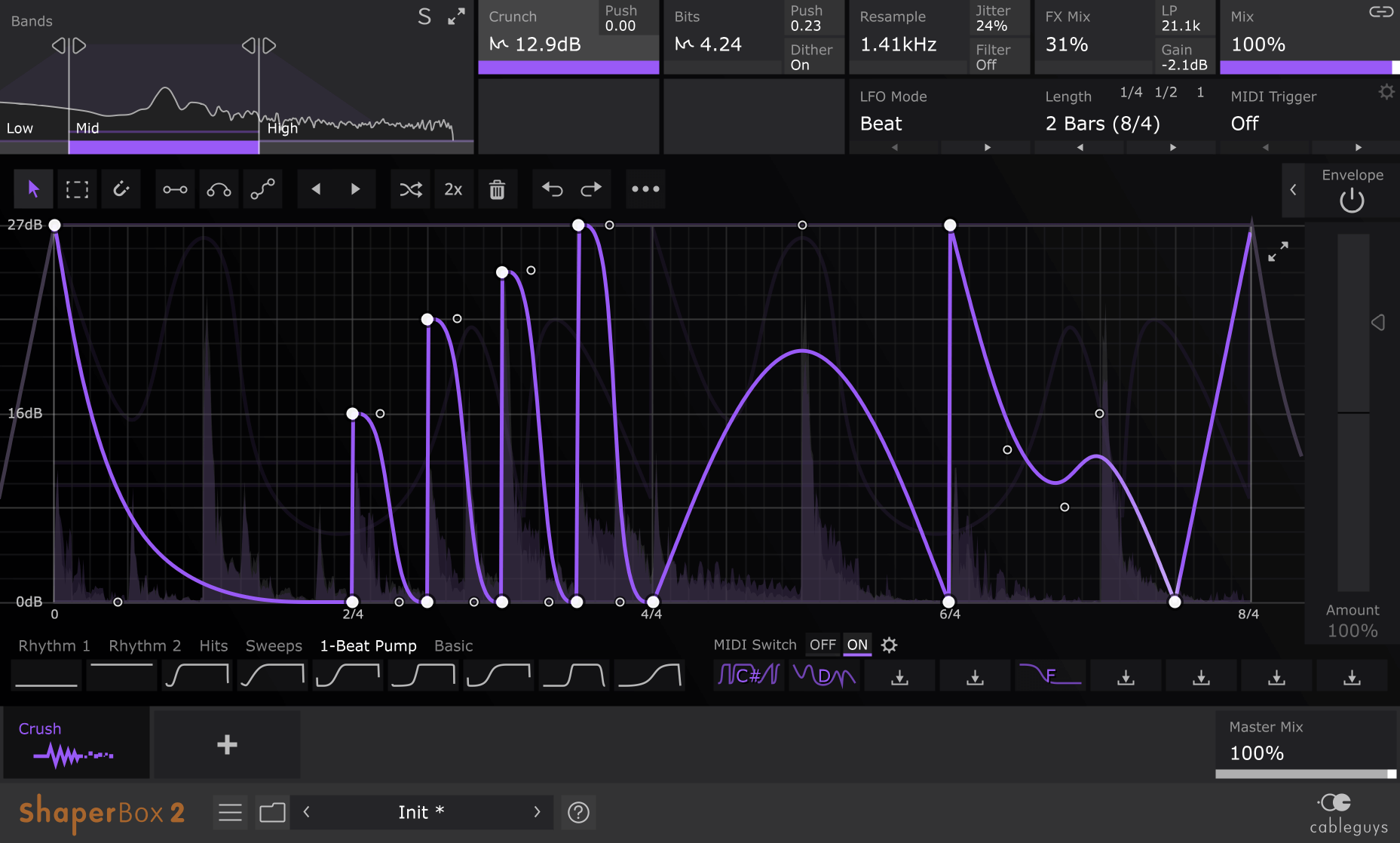1400x843 pixels.
Task: Click the Bands solo S button
Action: point(424,17)
